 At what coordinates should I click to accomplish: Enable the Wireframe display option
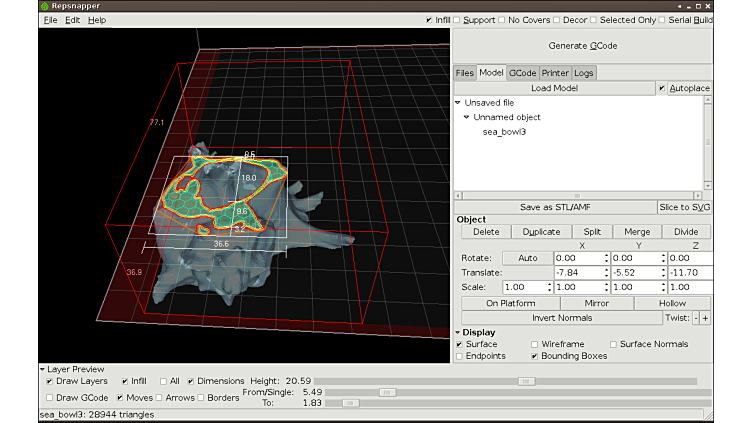pos(536,344)
